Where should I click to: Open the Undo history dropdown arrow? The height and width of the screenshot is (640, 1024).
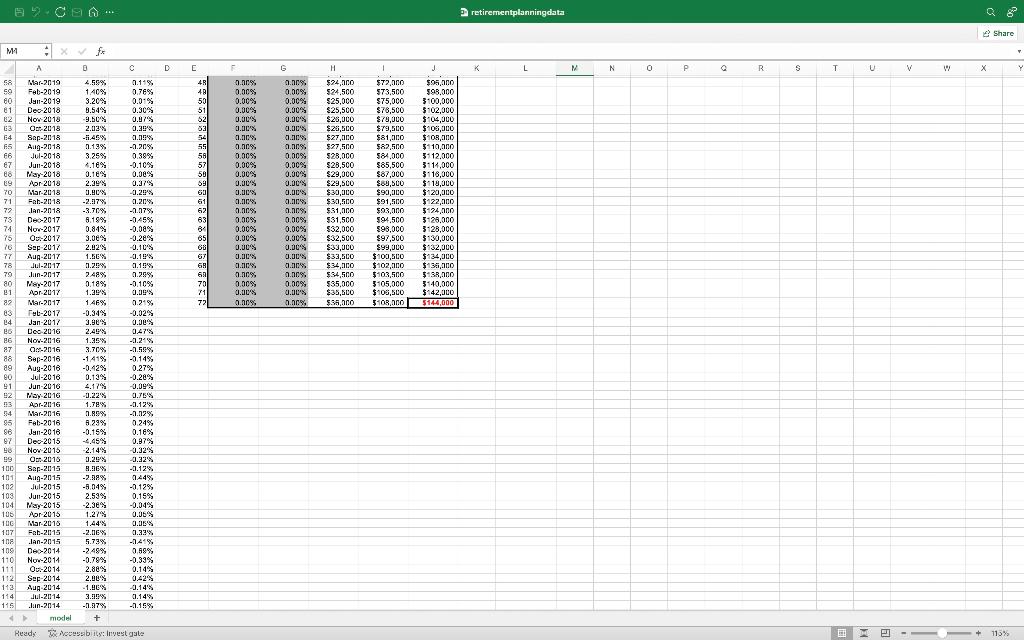[x=47, y=12]
